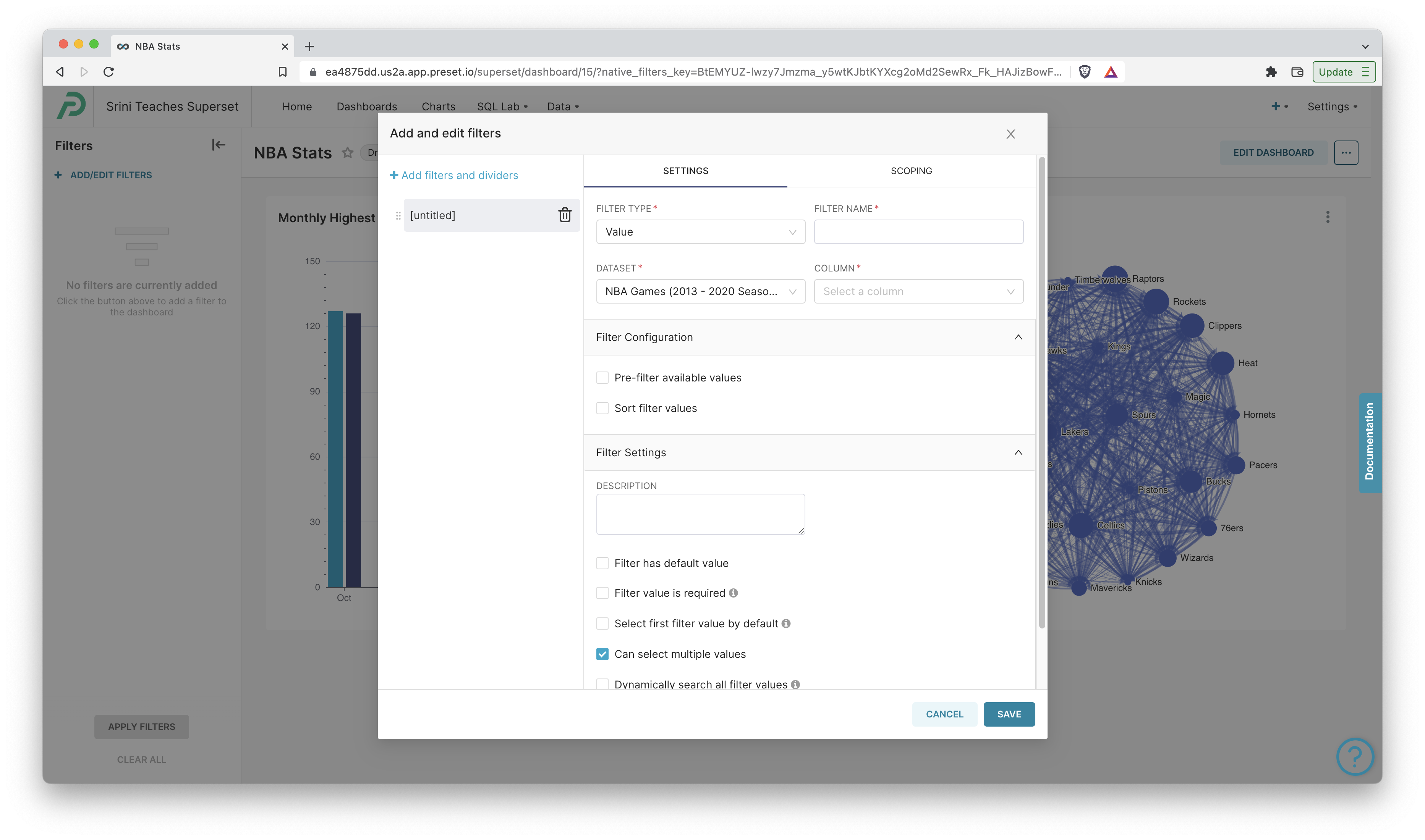Image resolution: width=1425 pixels, height=840 pixels.
Task: Open dashboard more options next to Edit Dashboard
Action: pyautogui.click(x=1347, y=152)
